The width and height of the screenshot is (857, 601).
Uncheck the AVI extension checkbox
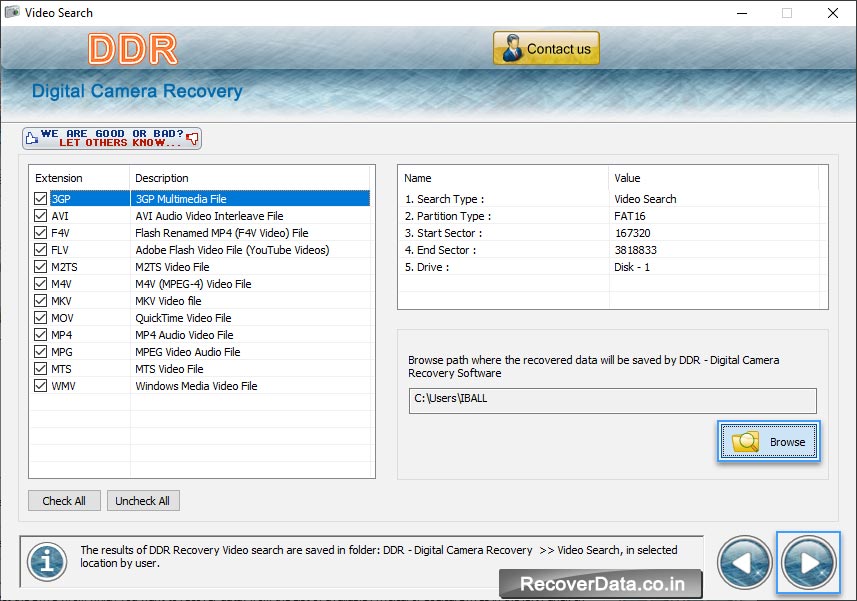[40, 215]
